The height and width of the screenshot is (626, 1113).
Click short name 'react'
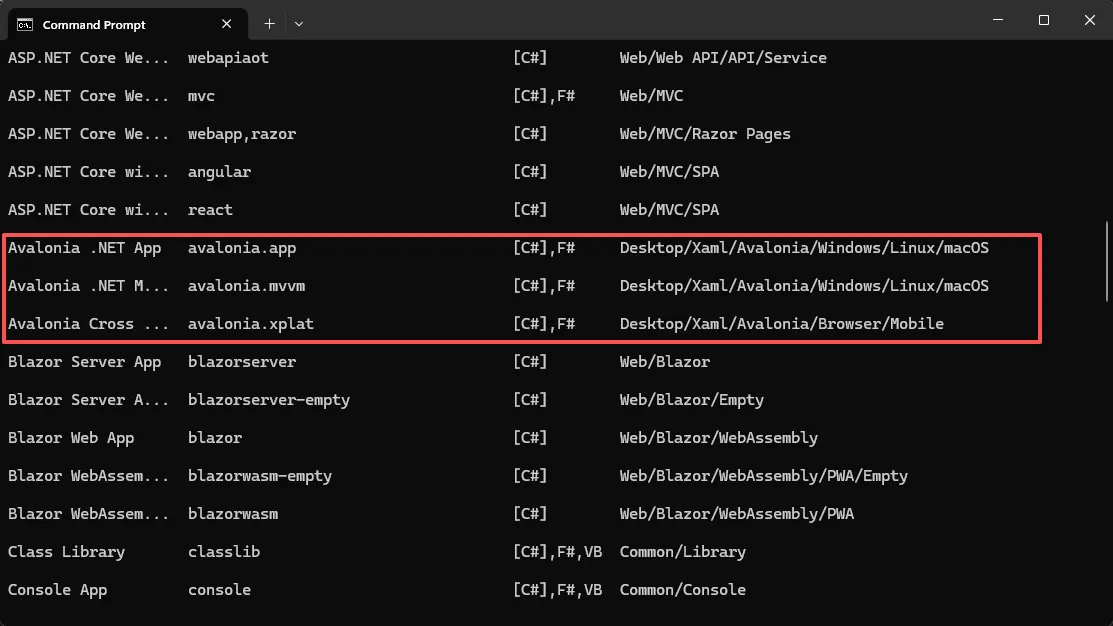pos(210,210)
